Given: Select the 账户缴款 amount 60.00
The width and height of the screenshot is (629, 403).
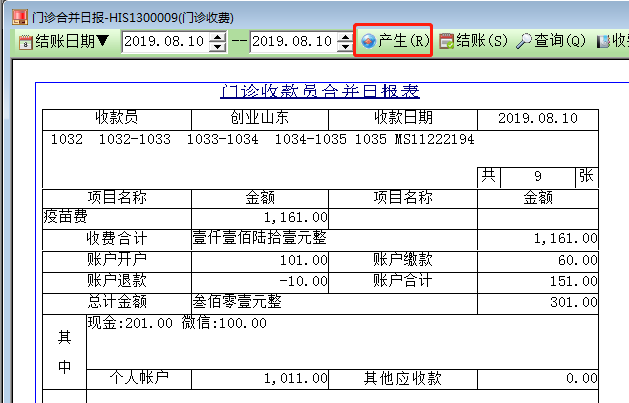Looking at the screenshot, I should (x=578, y=260).
